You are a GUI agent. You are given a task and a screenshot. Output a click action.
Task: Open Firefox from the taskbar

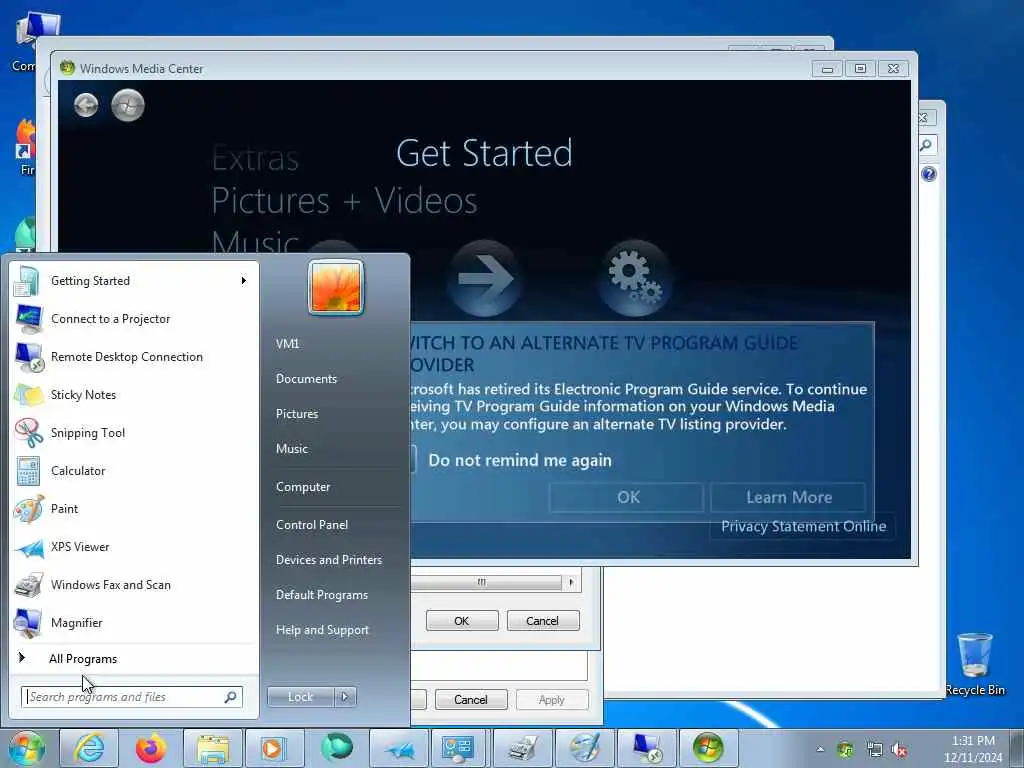tap(151, 748)
